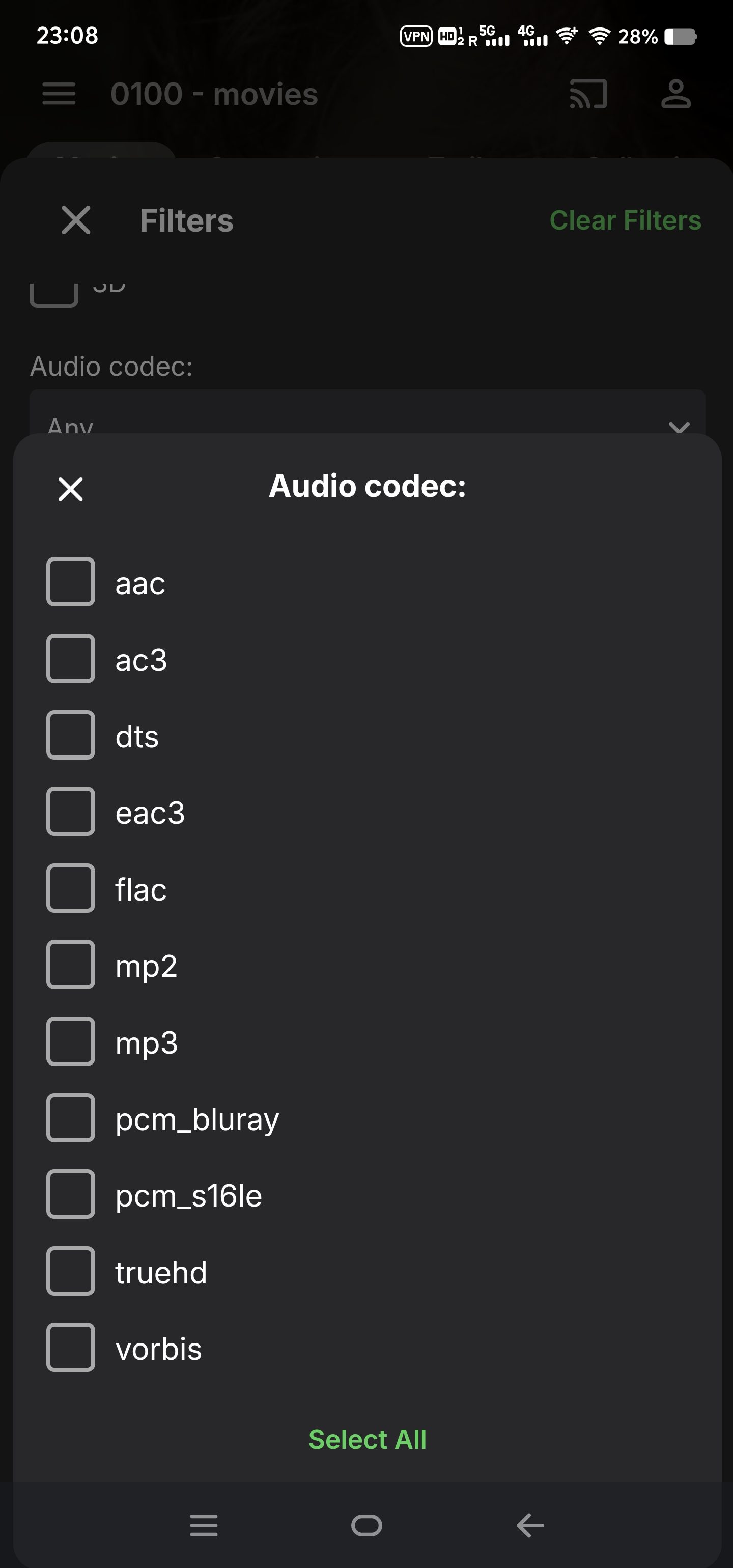Screen dimensions: 733x1568
Task: Tick the flac checkbox
Action: click(x=71, y=888)
